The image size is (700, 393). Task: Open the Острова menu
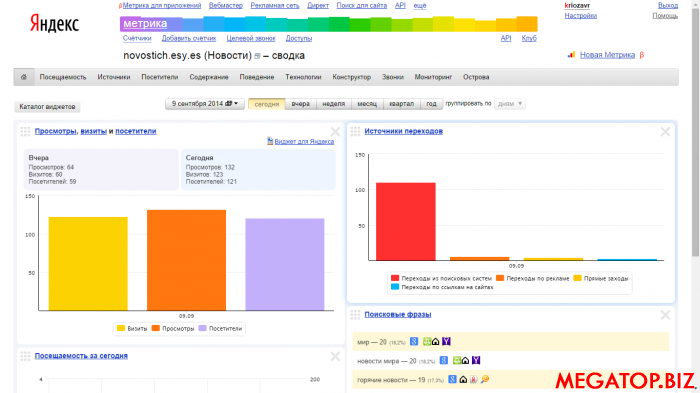476,77
